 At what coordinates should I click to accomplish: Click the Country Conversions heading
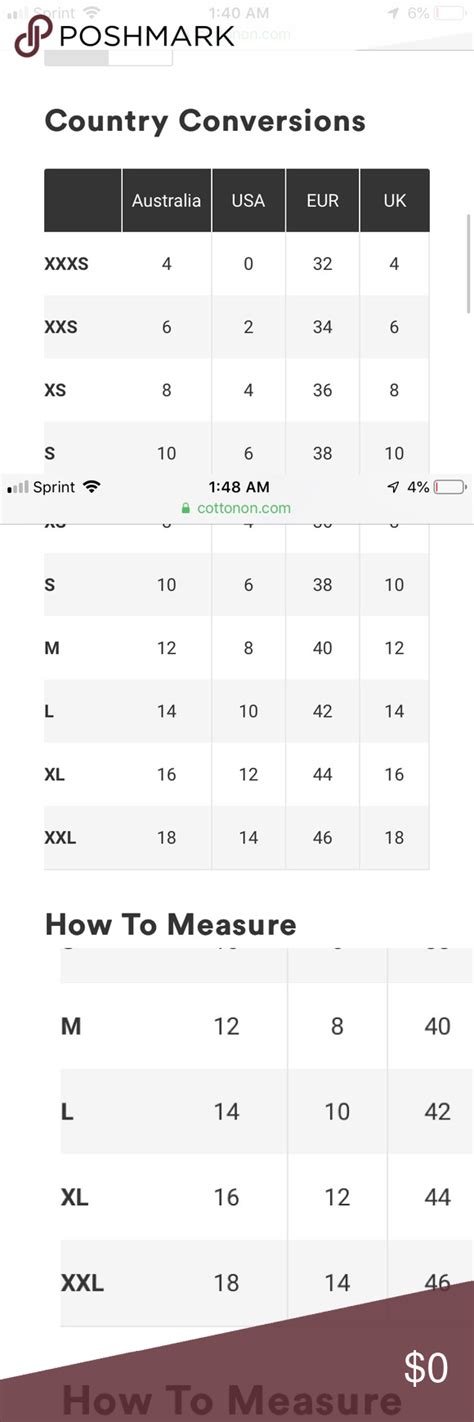(205, 122)
